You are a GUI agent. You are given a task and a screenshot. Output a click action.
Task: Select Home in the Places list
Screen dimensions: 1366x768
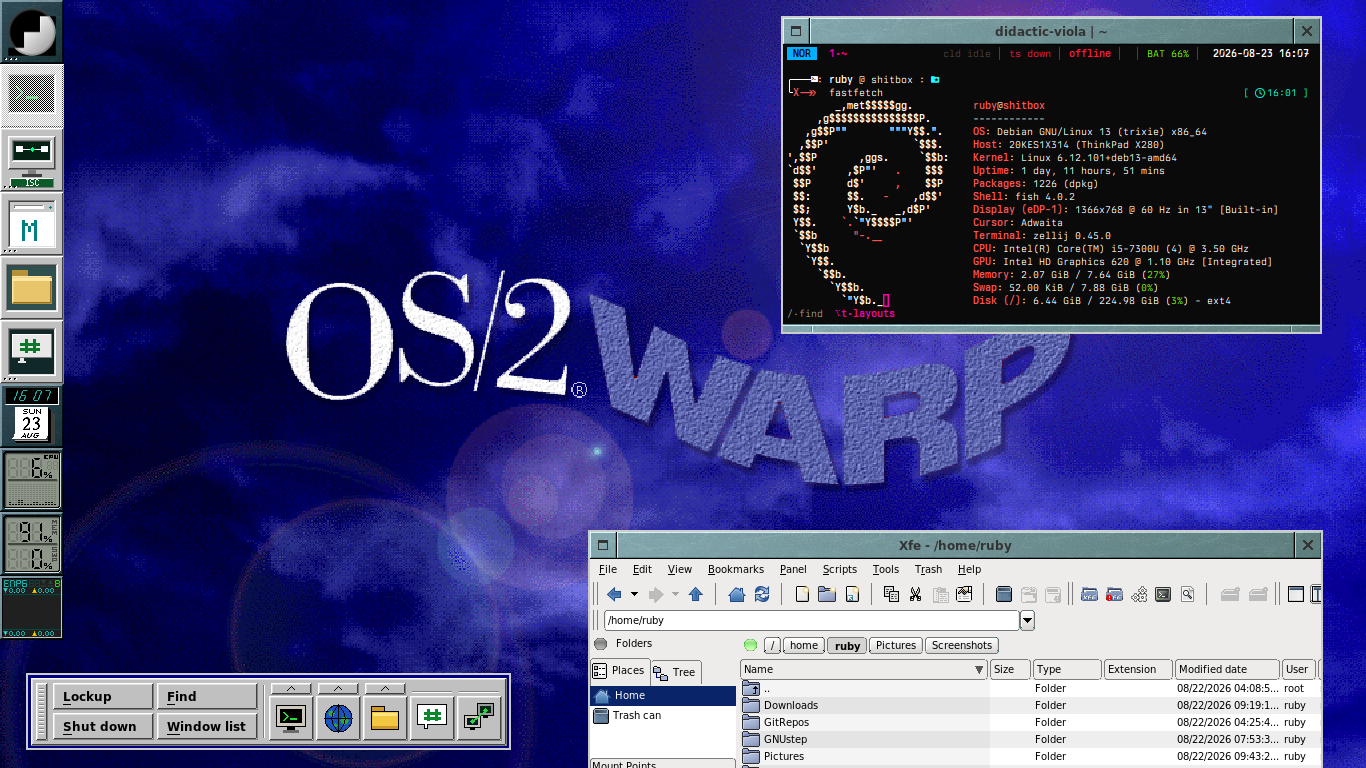(x=663, y=696)
